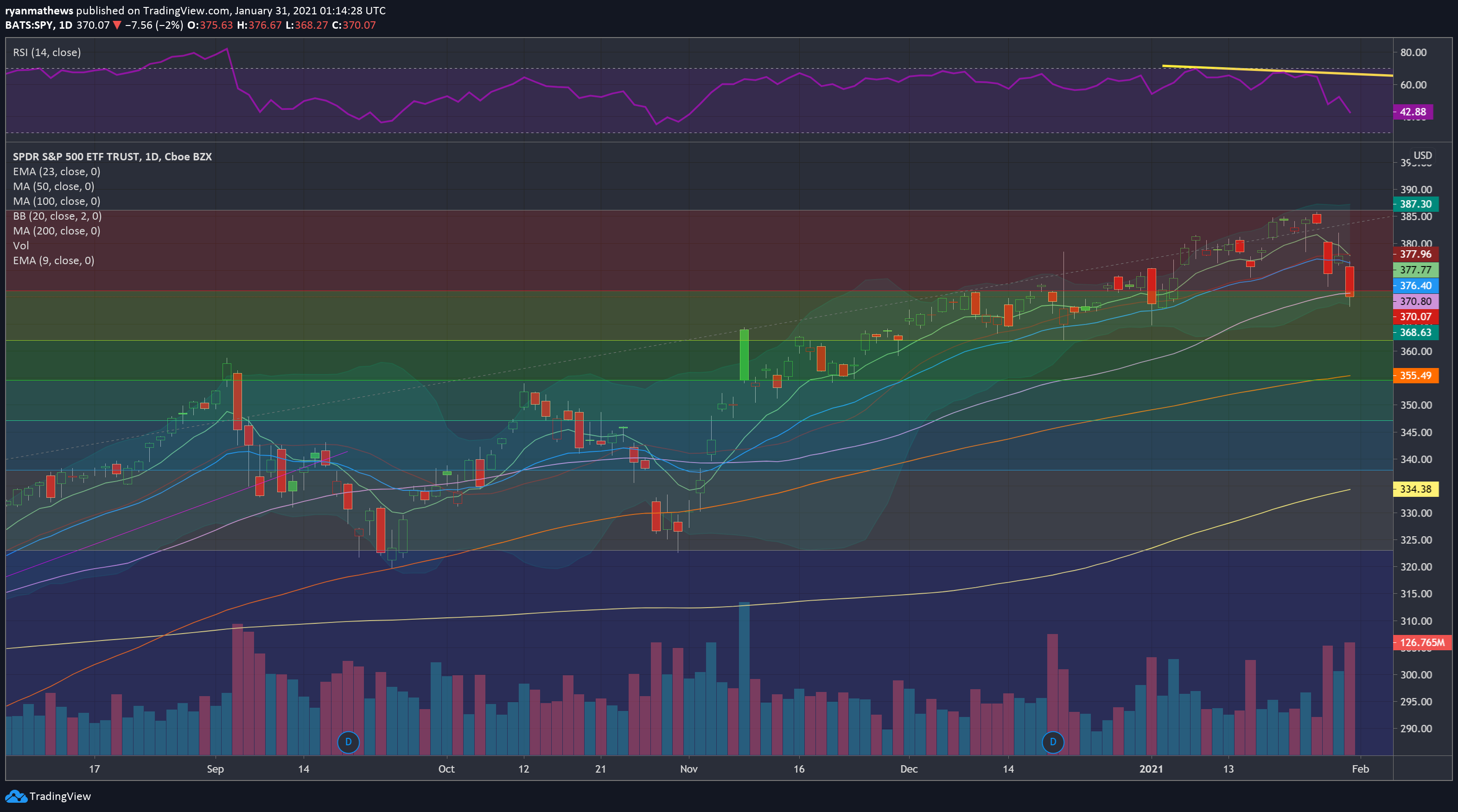Click the 387.30 upper band price tag

1415,204
